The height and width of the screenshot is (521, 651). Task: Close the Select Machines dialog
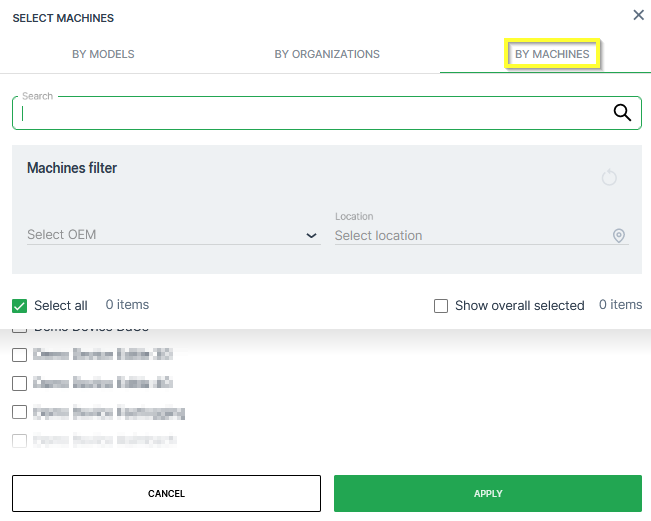pyautogui.click(x=638, y=15)
